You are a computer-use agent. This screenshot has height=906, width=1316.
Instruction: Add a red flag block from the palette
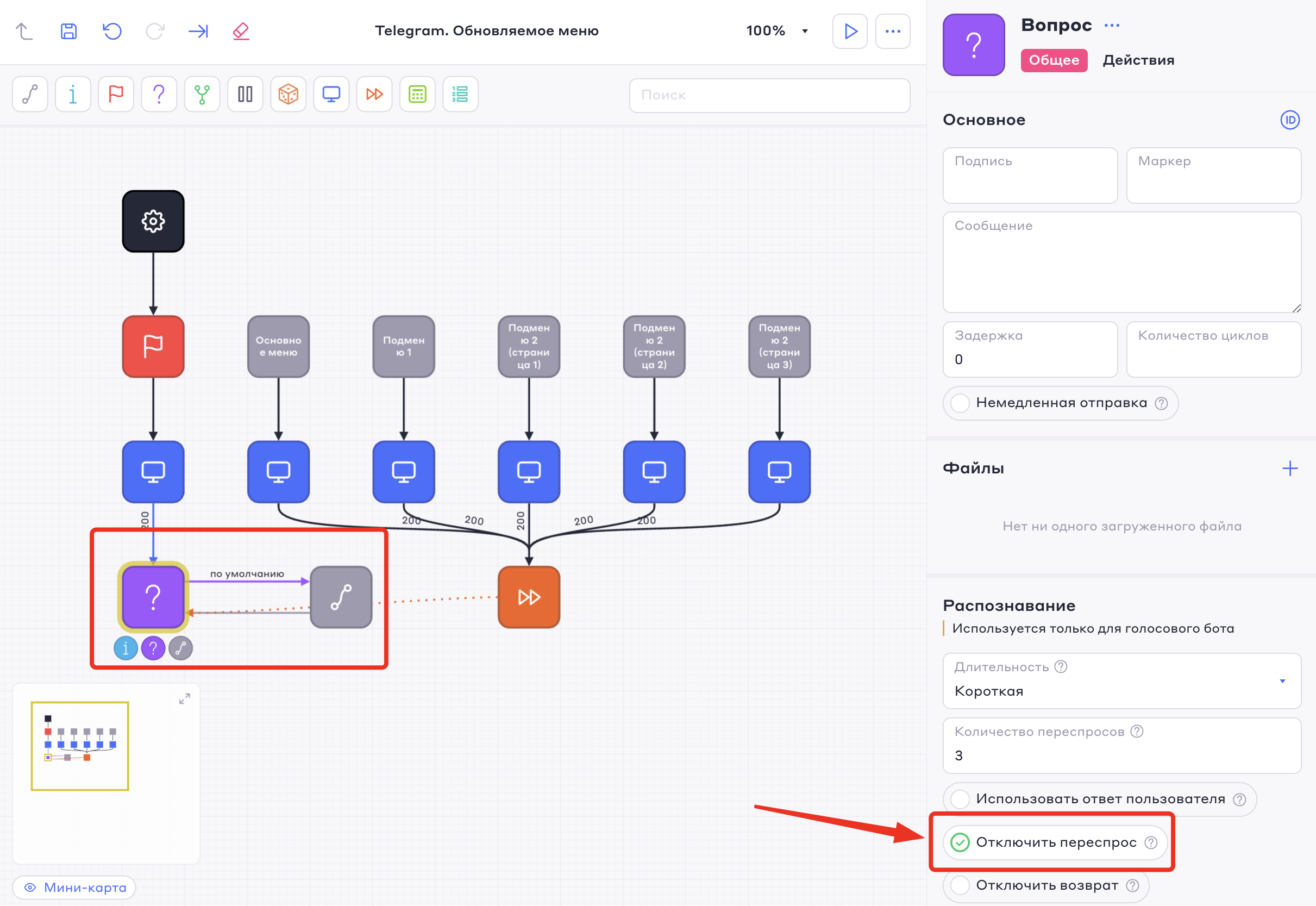pyautogui.click(x=116, y=94)
